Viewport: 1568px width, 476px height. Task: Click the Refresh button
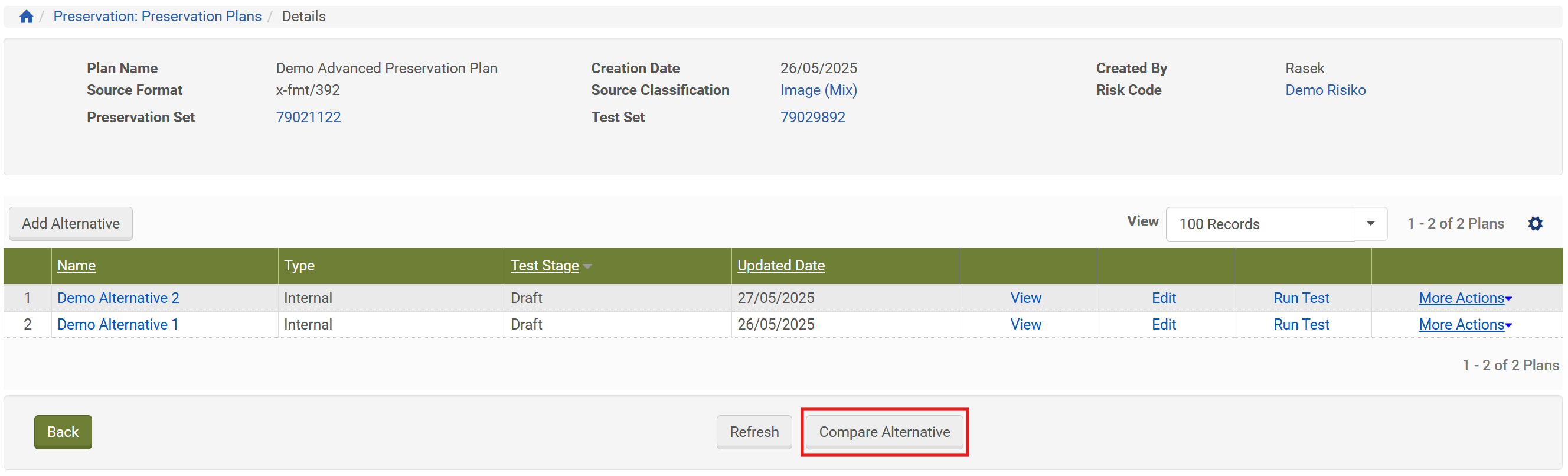click(x=753, y=432)
